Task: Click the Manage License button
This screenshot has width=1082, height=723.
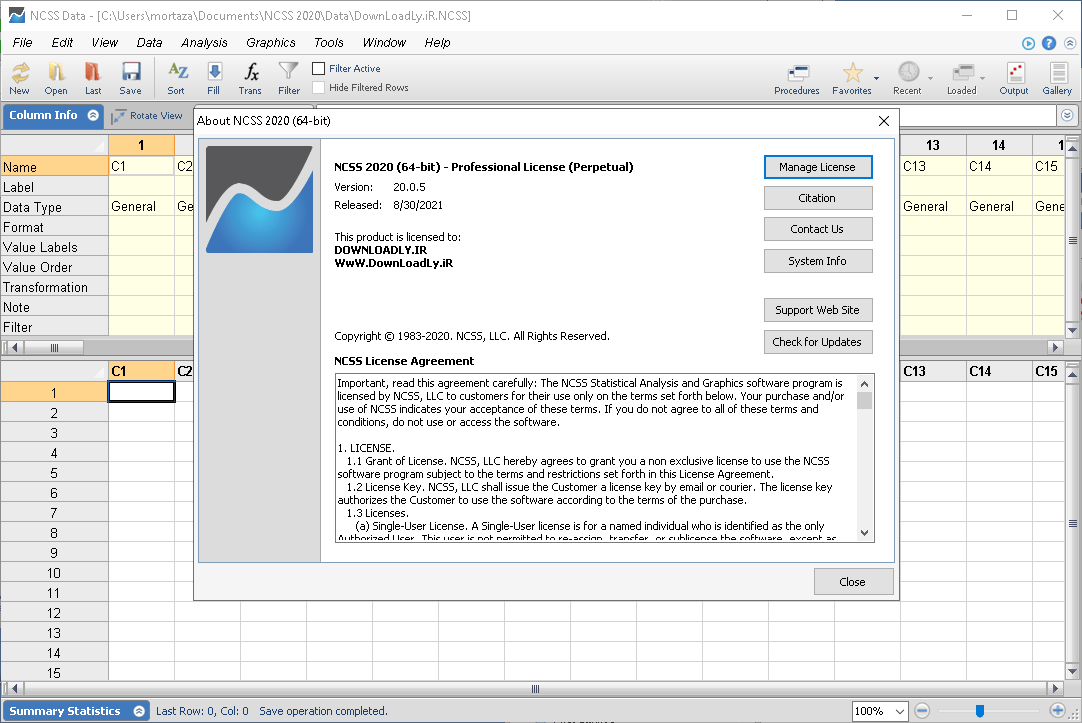Action: click(x=818, y=167)
